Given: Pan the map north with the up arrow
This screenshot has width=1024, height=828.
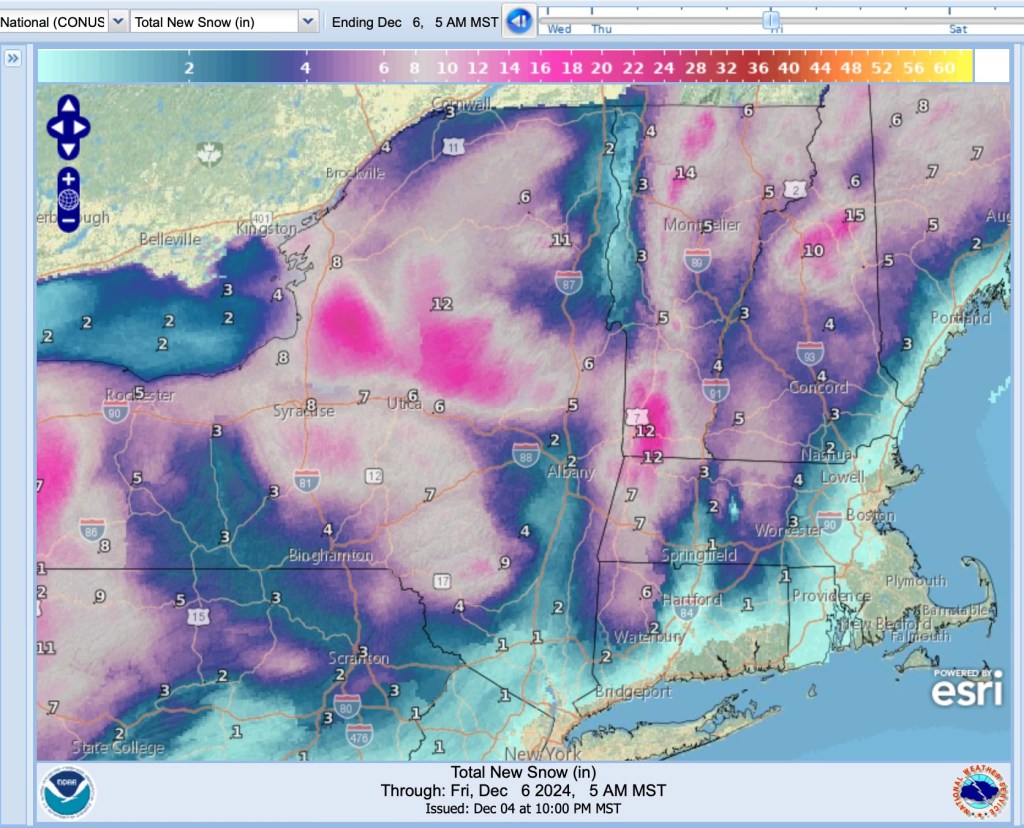Looking at the screenshot, I should pyautogui.click(x=68, y=105).
